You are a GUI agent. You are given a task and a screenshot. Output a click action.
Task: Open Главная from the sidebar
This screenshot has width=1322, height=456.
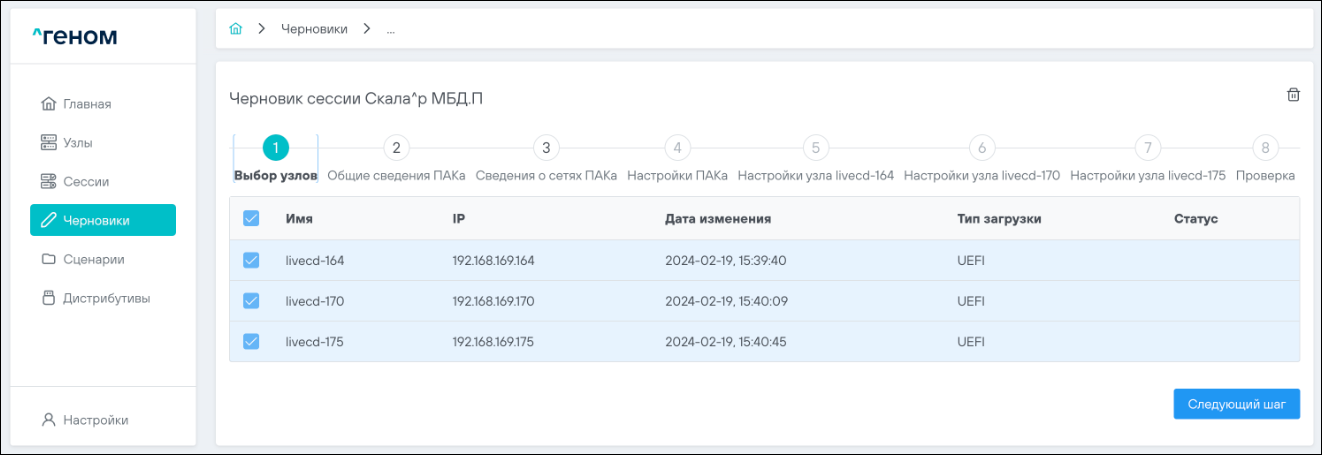point(86,104)
